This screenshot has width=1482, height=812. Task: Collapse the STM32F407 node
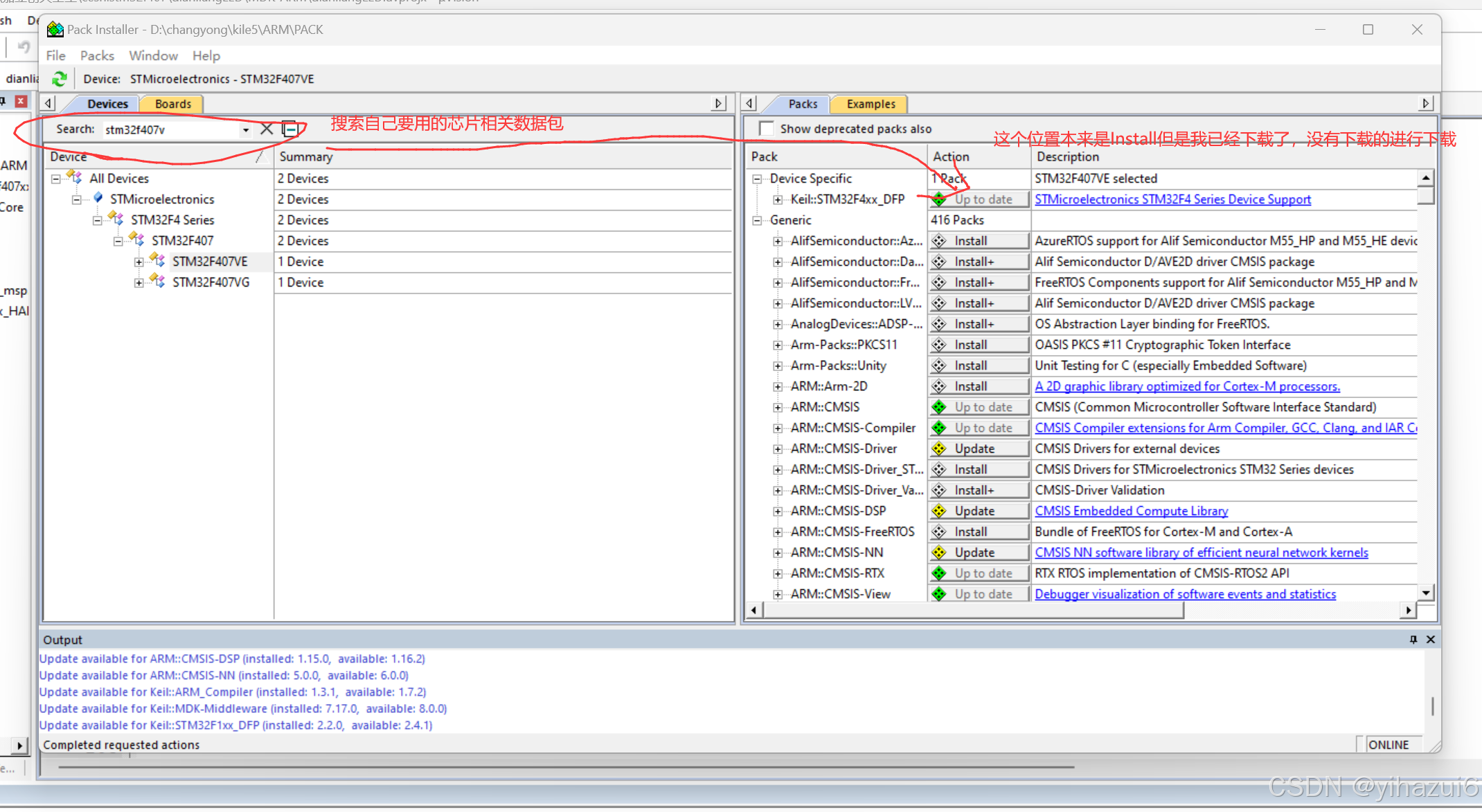coord(118,241)
